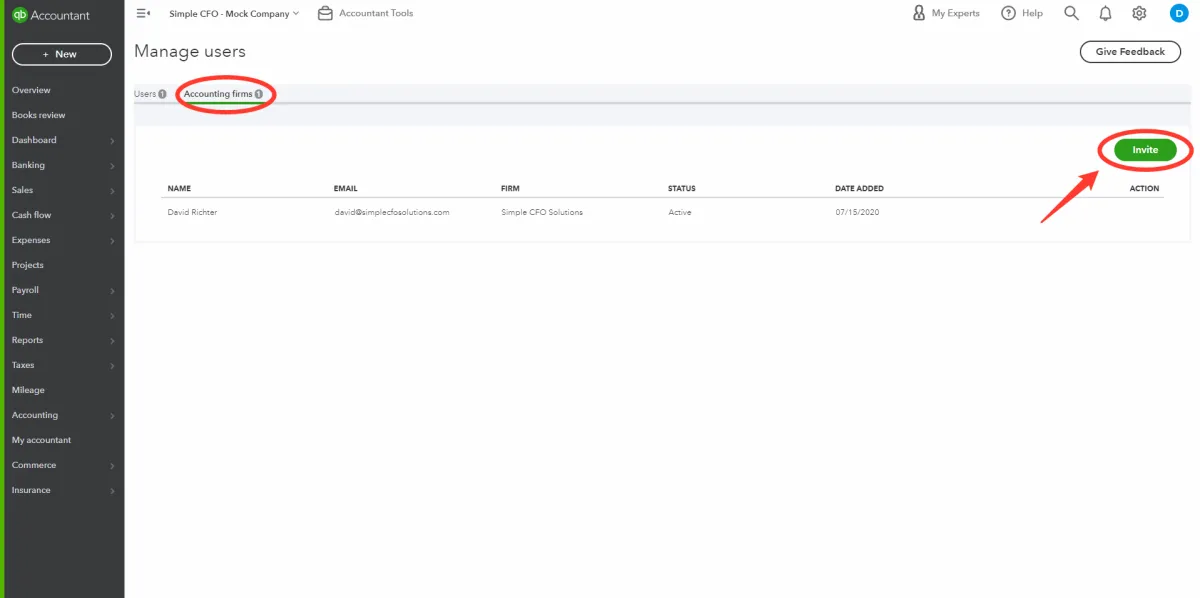
Task: Select the Accounting firms tab
Action: click(223, 94)
